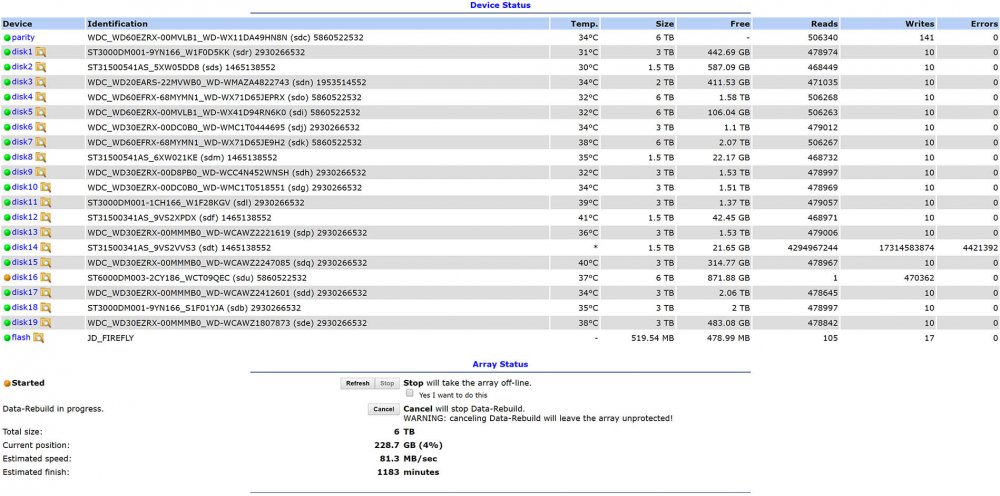Select the disk14 errors value 4421392
The width and height of the screenshot is (1000, 496).
click(981, 247)
